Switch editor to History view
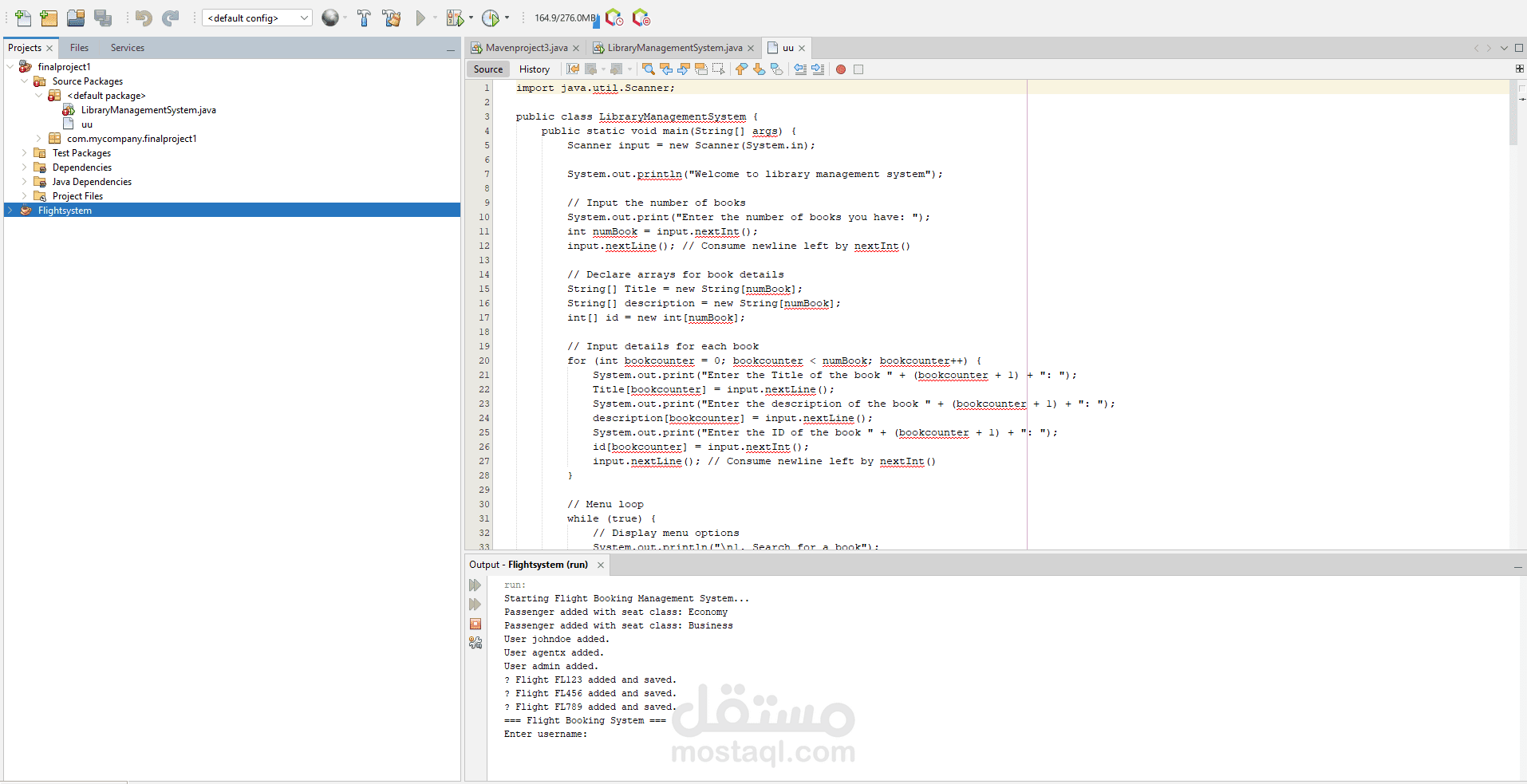Viewport: 1527px width, 784px height. tap(535, 69)
